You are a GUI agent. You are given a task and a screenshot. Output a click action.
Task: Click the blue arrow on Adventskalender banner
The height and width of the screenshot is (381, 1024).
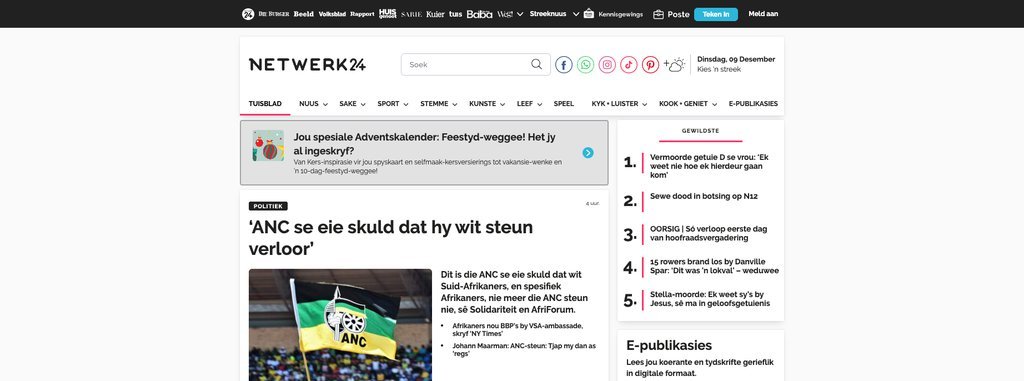[588, 153]
